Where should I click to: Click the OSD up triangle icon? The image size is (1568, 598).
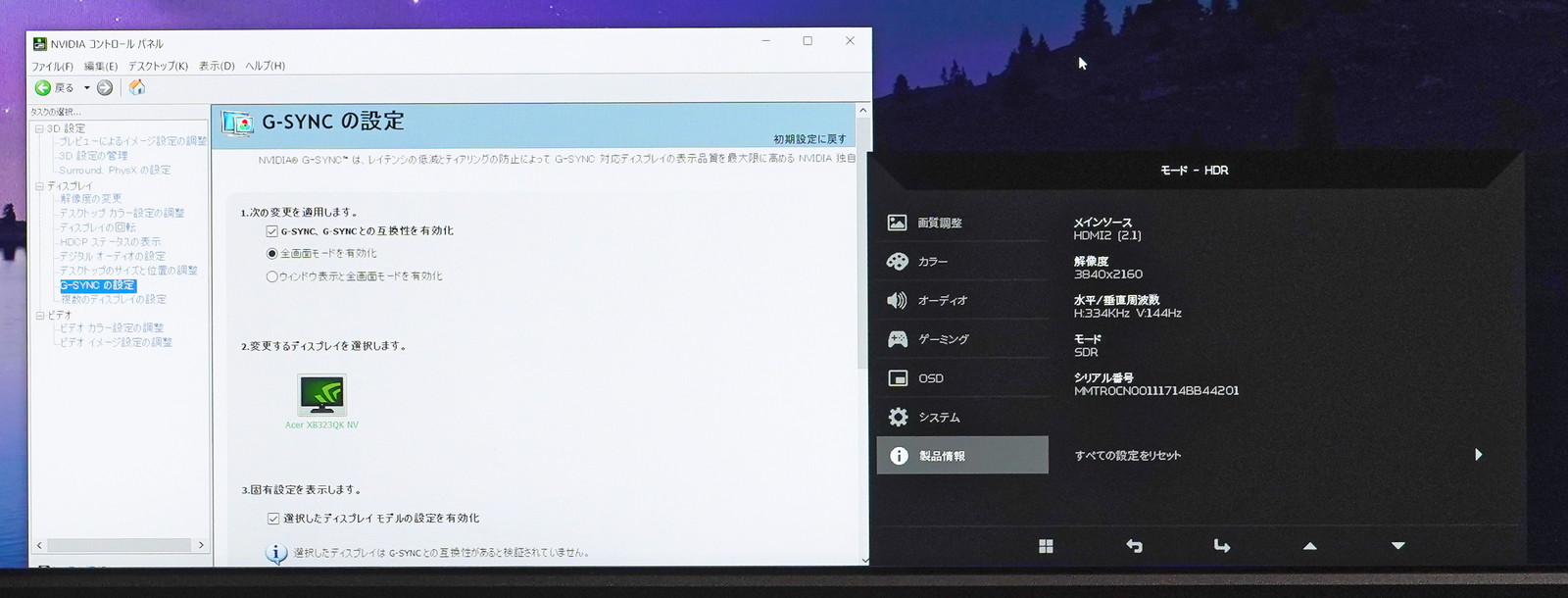[x=1310, y=546]
